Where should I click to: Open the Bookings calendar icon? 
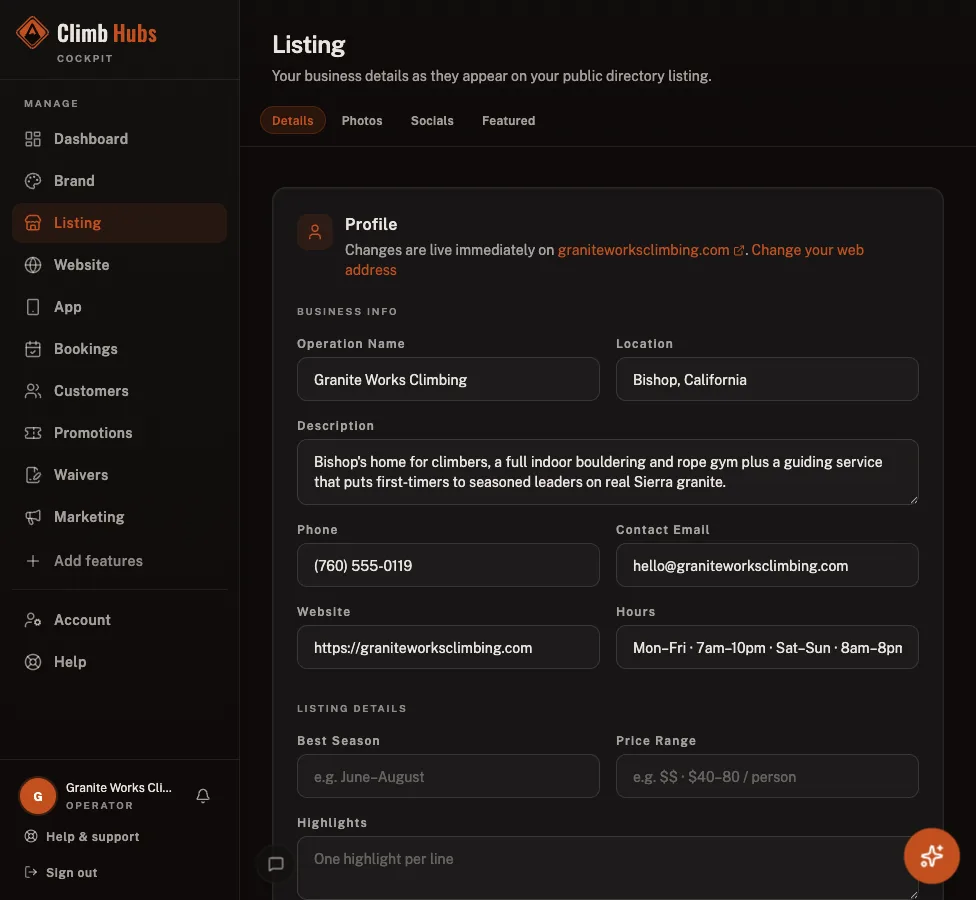(x=33, y=349)
